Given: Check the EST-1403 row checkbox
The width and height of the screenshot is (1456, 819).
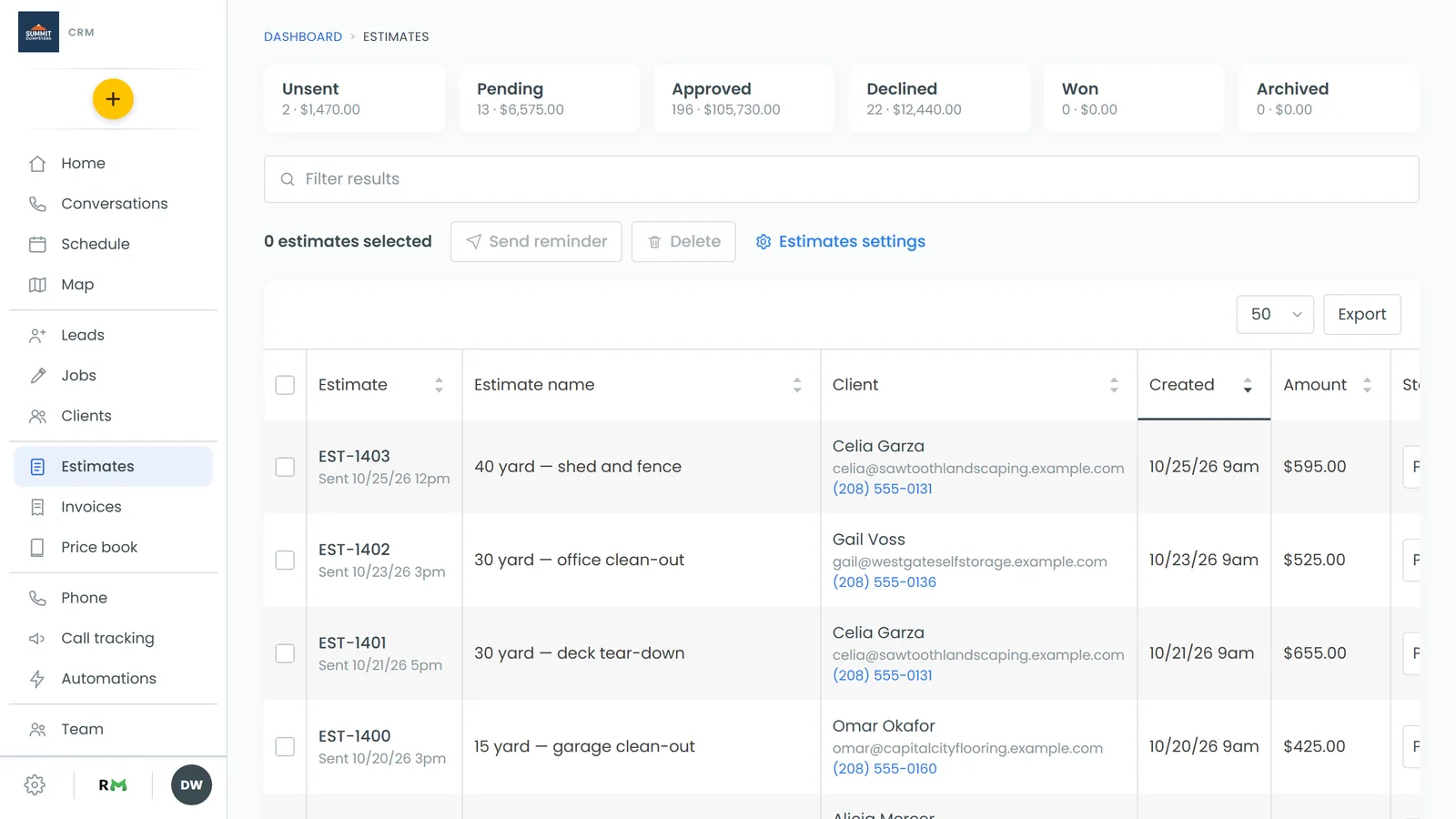Looking at the screenshot, I should pos(285,467).
